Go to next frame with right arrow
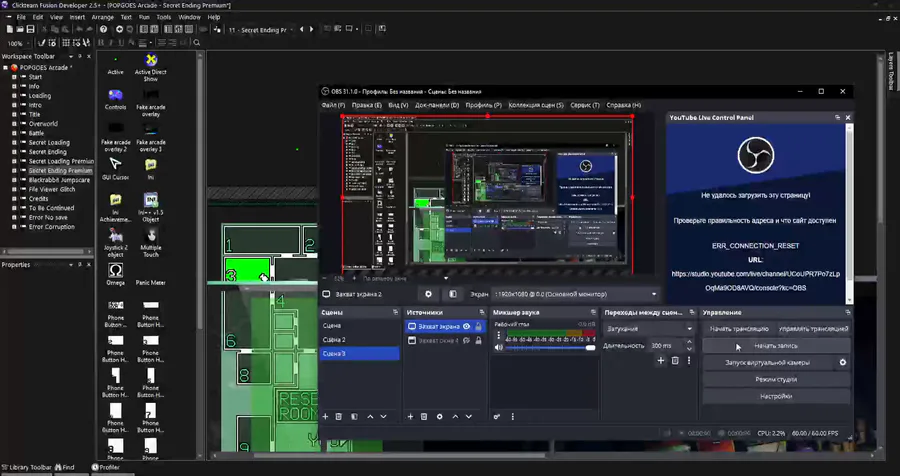 point(312,29)
